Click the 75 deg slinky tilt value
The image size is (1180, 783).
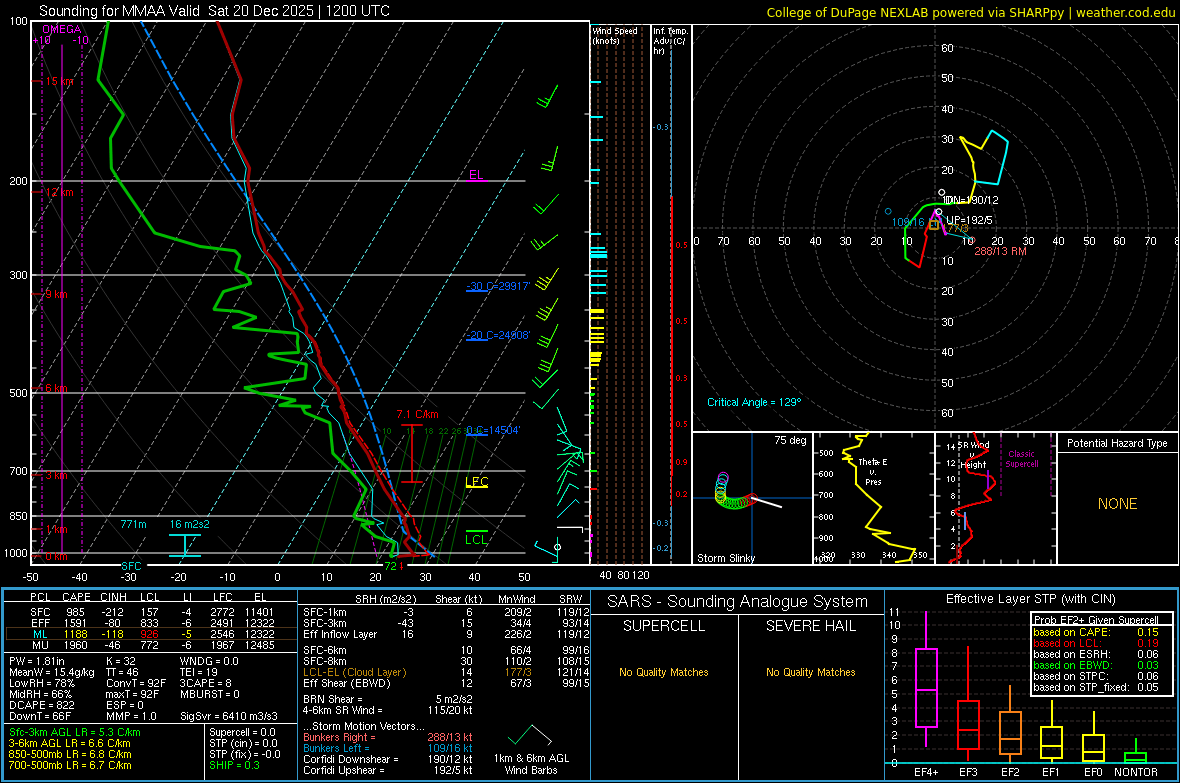790,440
